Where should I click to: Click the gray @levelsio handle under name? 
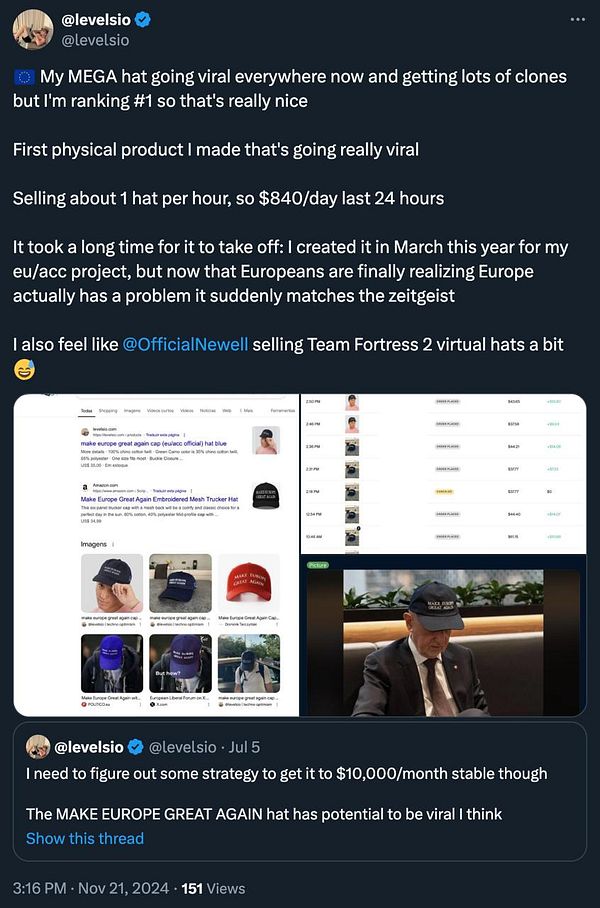pos(95,40)
